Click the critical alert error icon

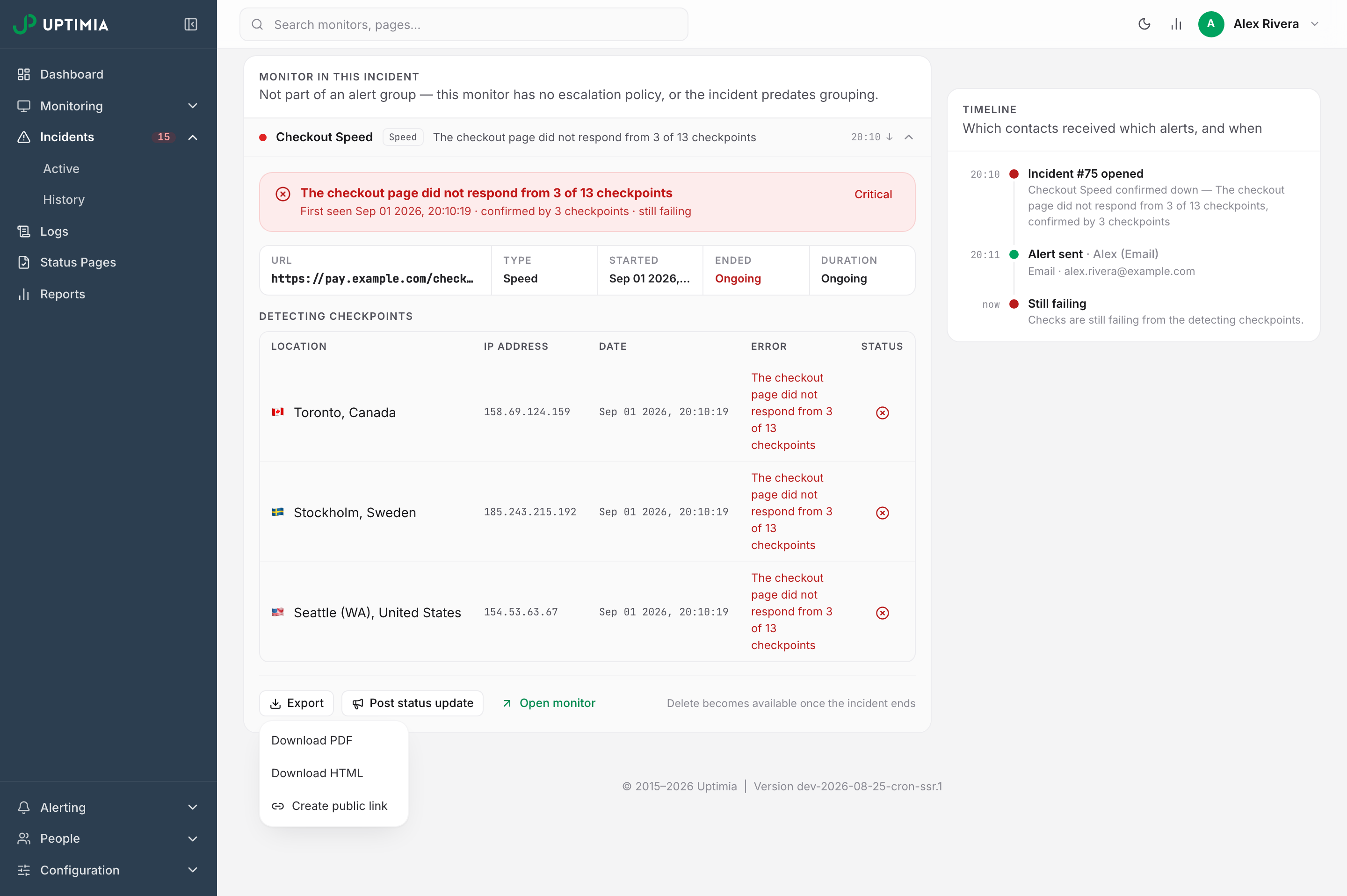tap(283, 194)
